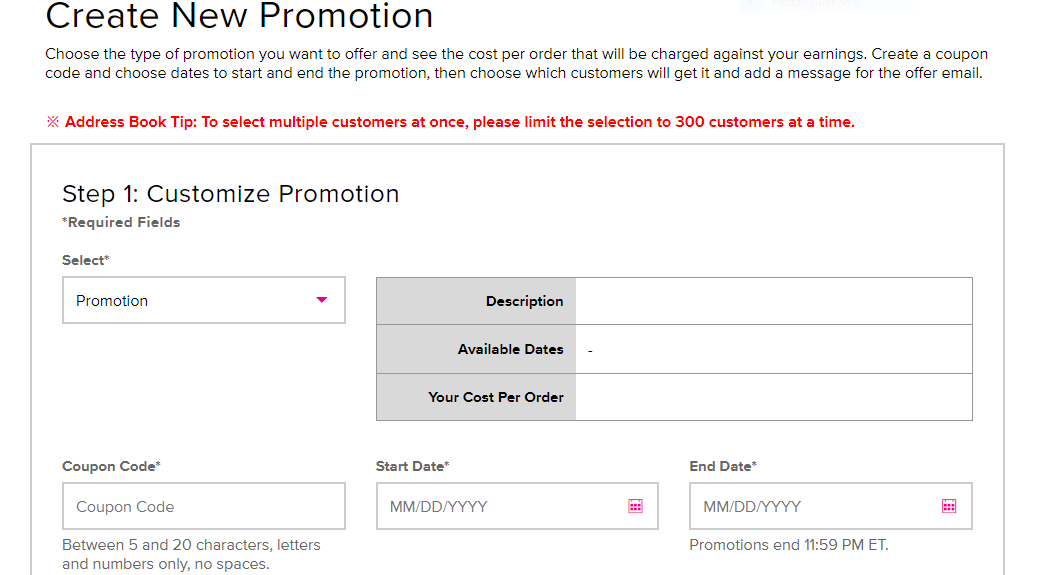Open the End Date calendar picker icon
Viewport: 1040px width, 575px height.
(949, 506)
